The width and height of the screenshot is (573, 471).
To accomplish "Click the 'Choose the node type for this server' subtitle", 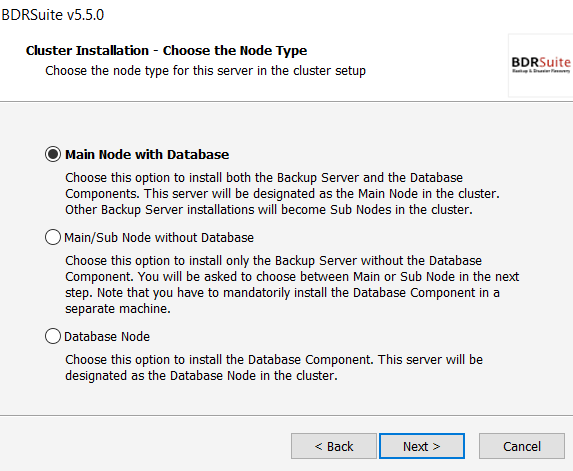I will (x=205, y=71).
